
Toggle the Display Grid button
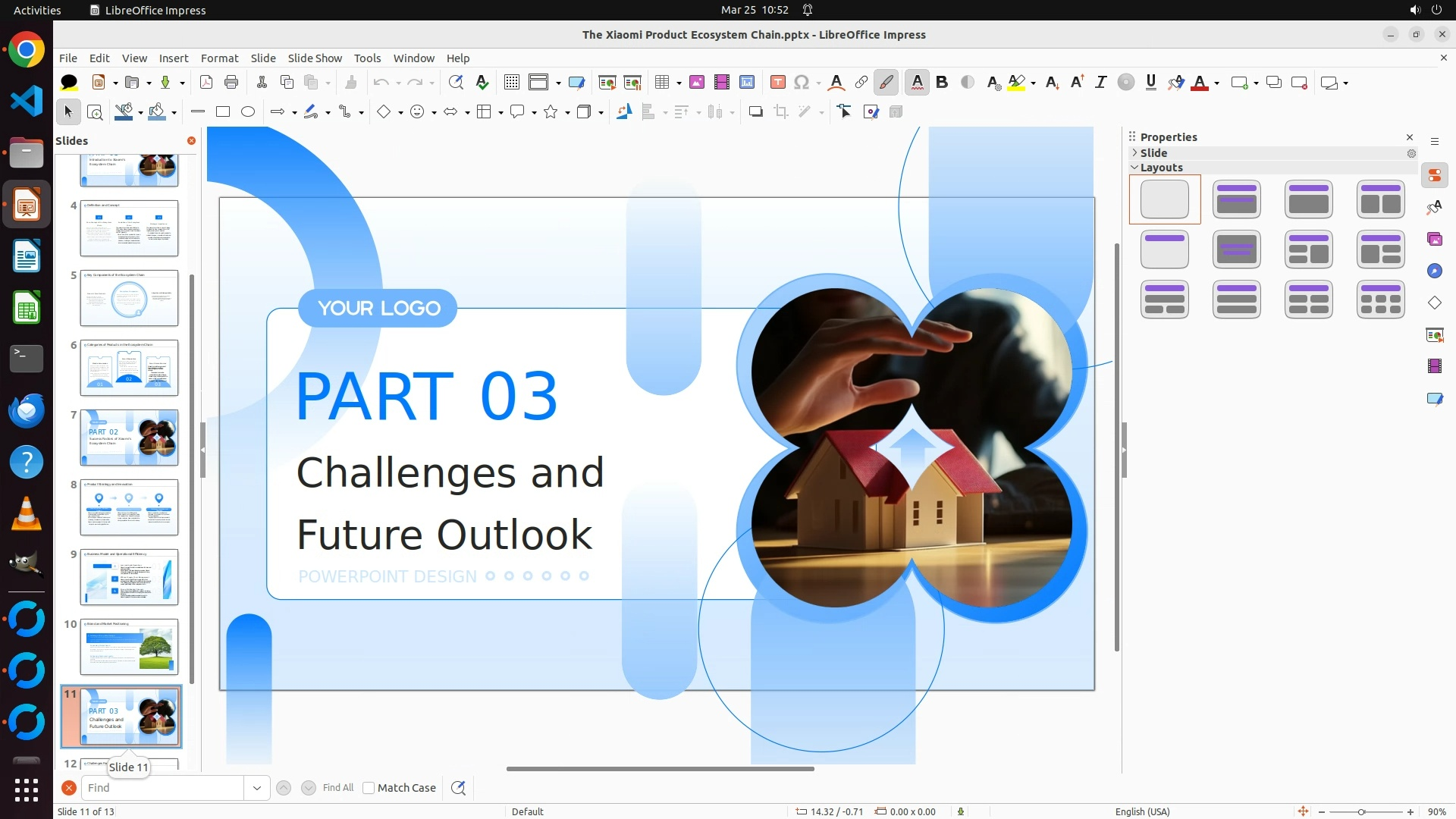pyautogui.click(x=512, y=83)
